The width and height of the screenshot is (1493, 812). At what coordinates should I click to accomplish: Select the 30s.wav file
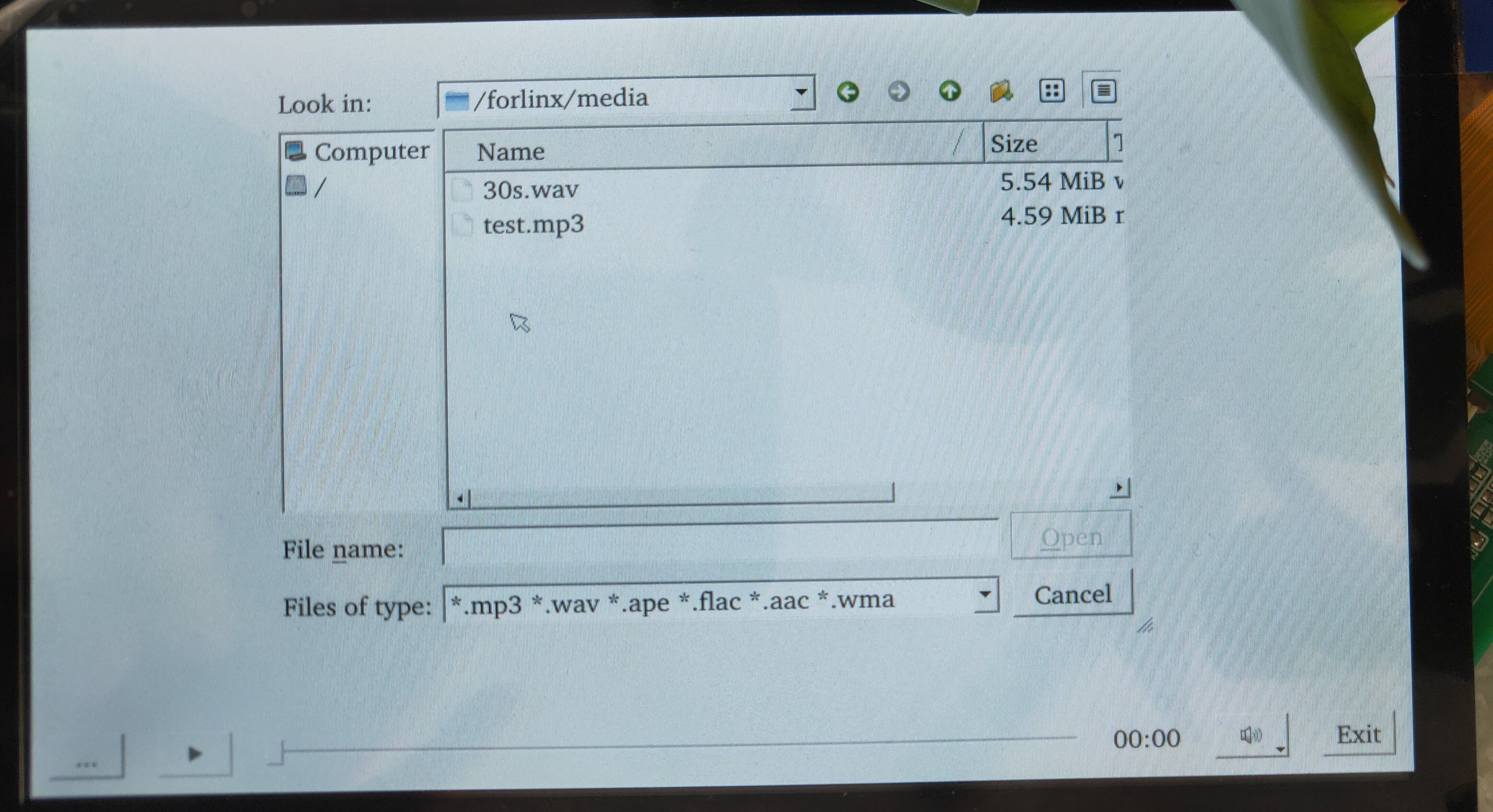pyautogui.click(x=530, y=190)
